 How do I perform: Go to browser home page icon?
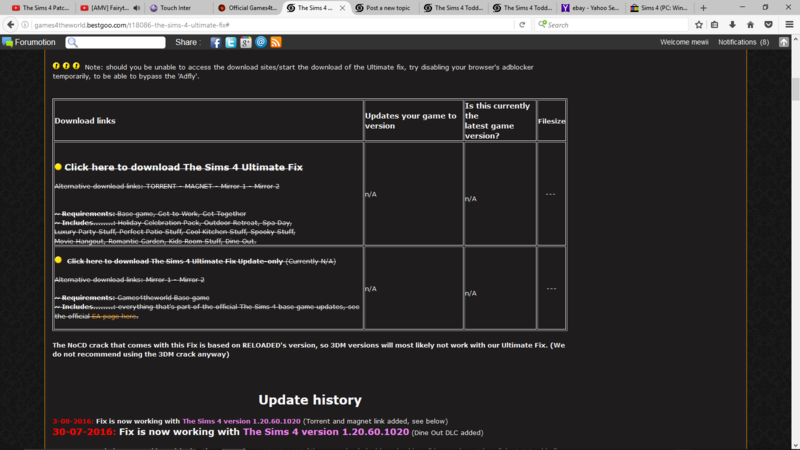(751, 24)
